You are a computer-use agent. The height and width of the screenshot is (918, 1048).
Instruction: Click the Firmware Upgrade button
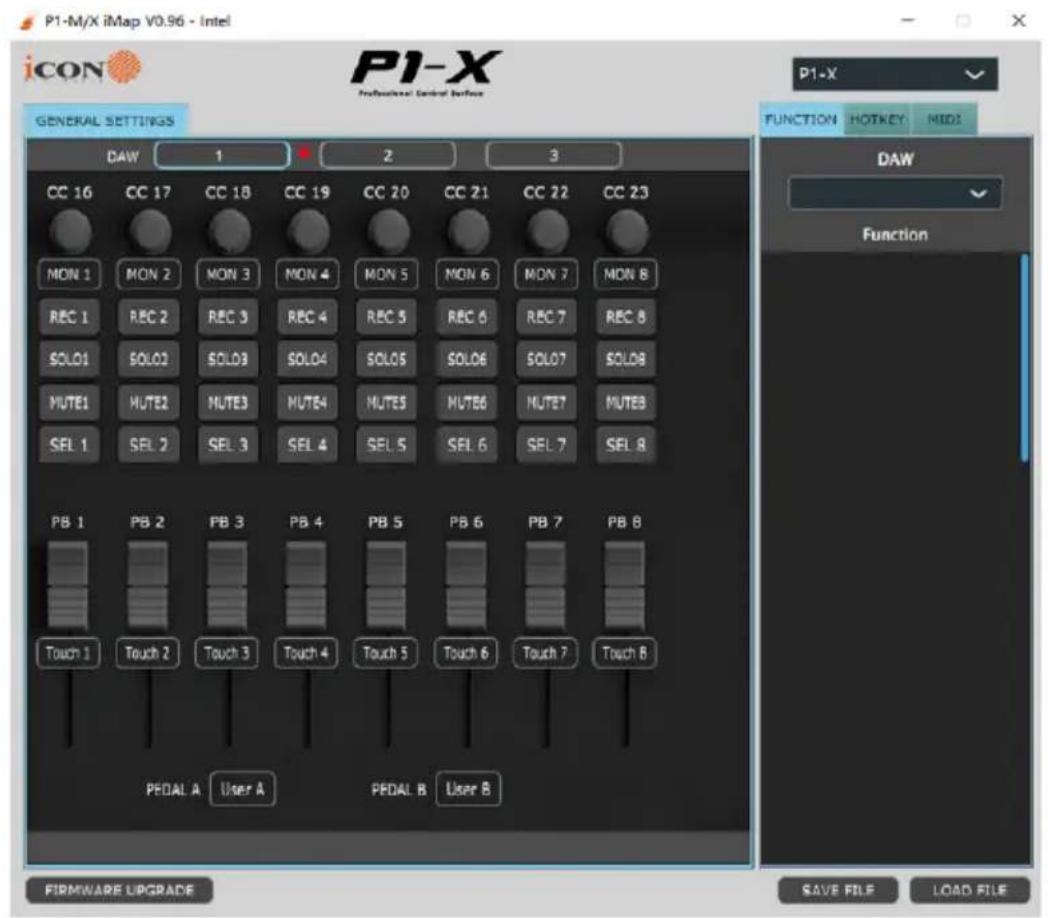119,890
